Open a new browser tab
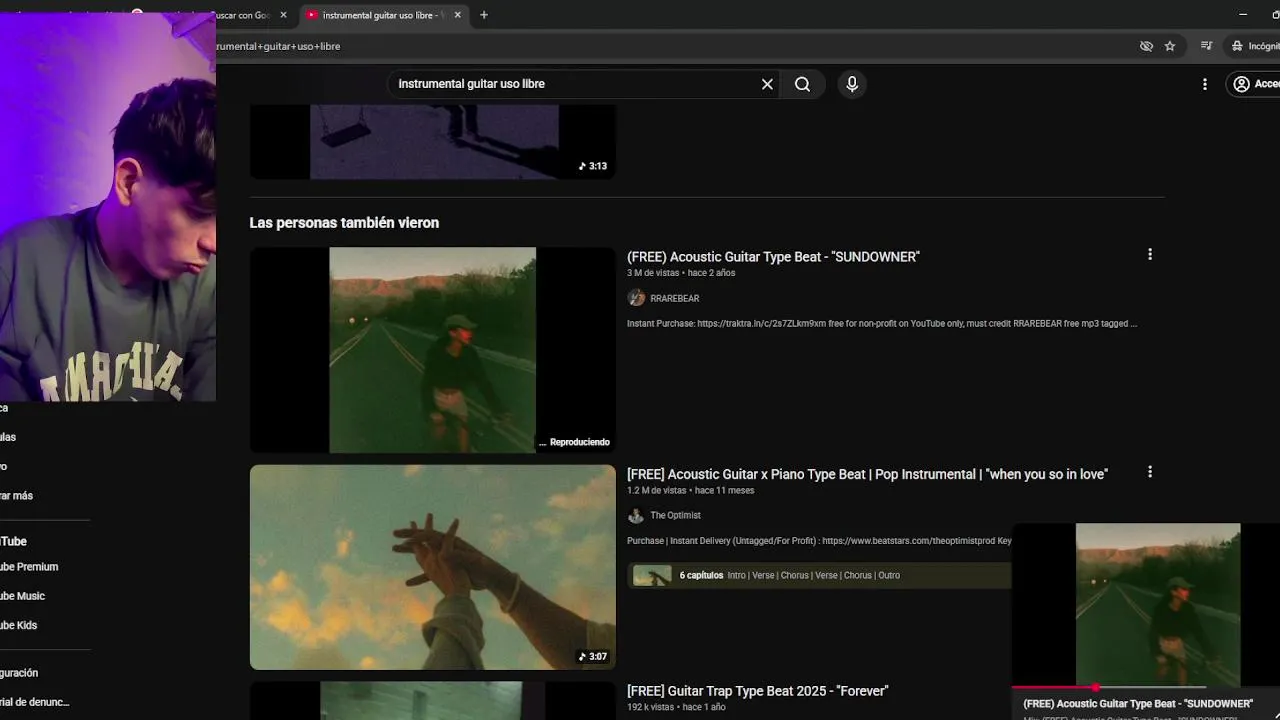Screen dimensions: 1280x720 [484, 15]
